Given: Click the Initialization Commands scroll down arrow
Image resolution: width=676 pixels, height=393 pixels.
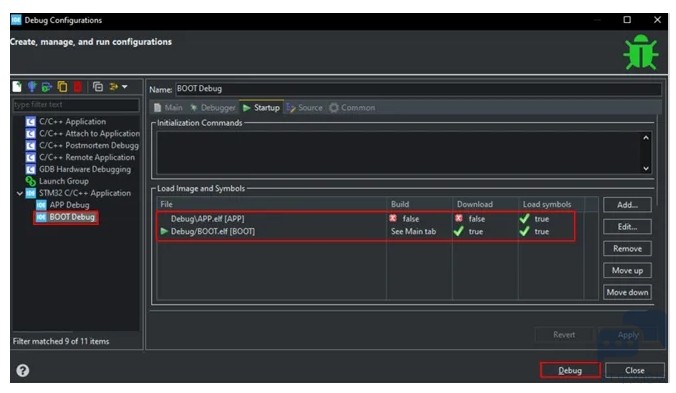Looking at the screenshot, I should tap(646, 168).
